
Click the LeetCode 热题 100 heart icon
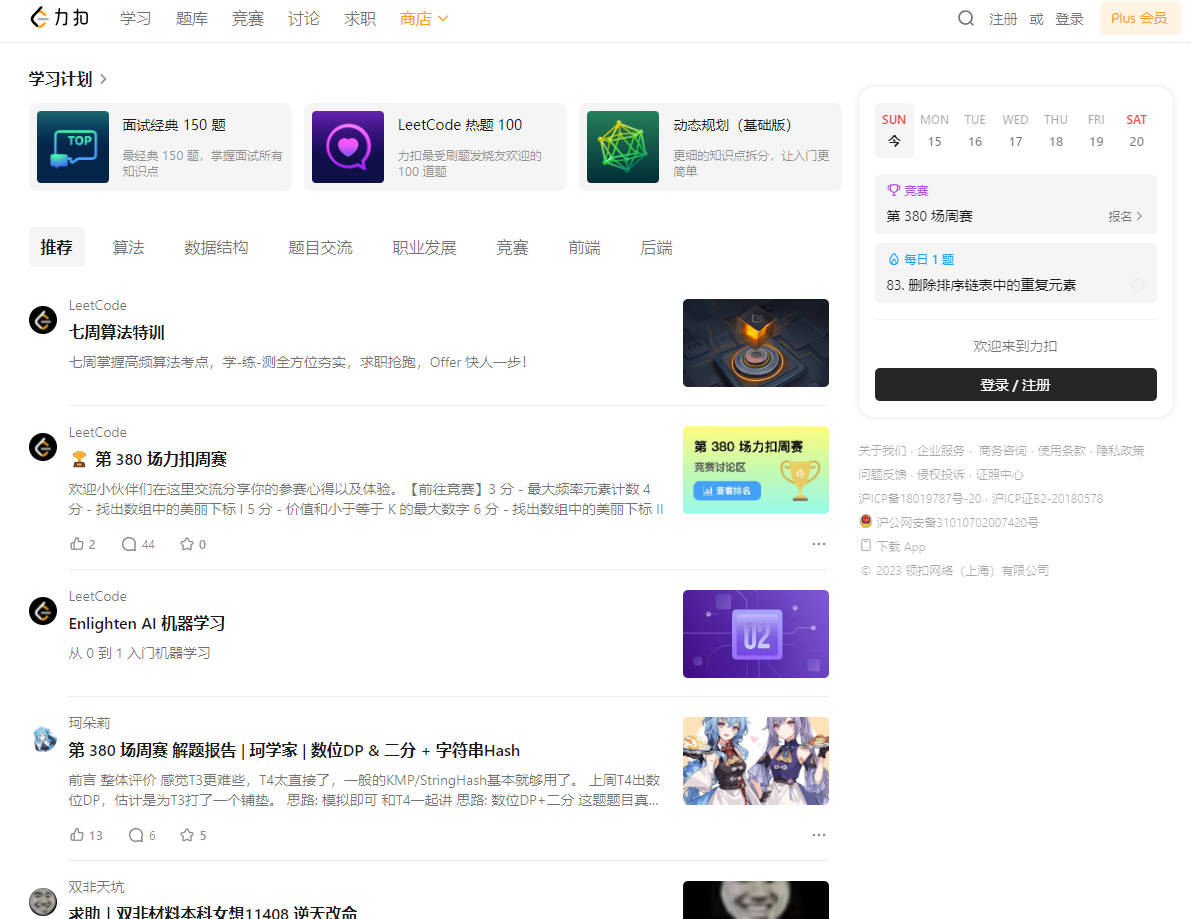pyautogui.click(x=348, y=147)
